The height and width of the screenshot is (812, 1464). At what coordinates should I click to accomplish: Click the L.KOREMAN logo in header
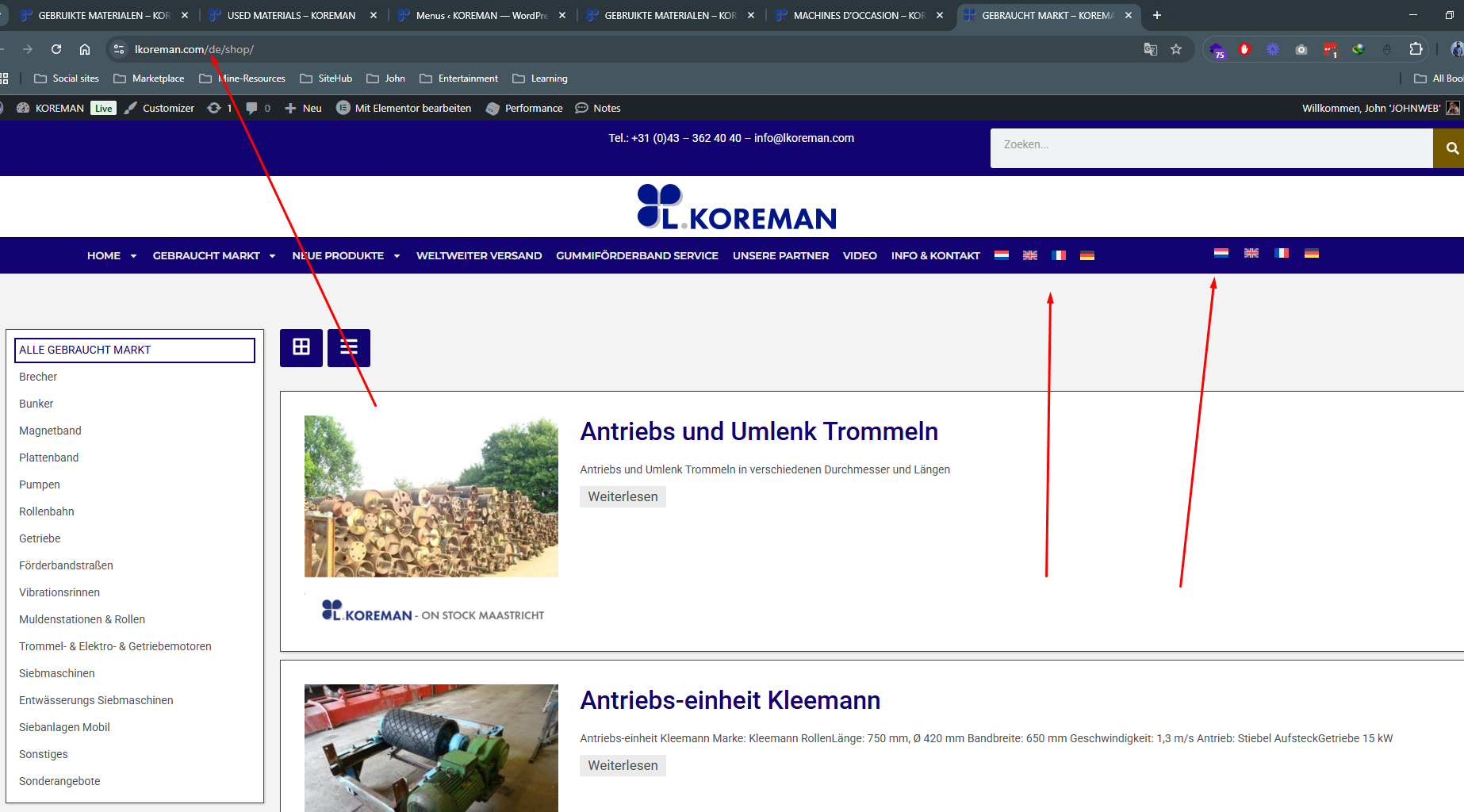pyautogui.click(x=737, y=207)
